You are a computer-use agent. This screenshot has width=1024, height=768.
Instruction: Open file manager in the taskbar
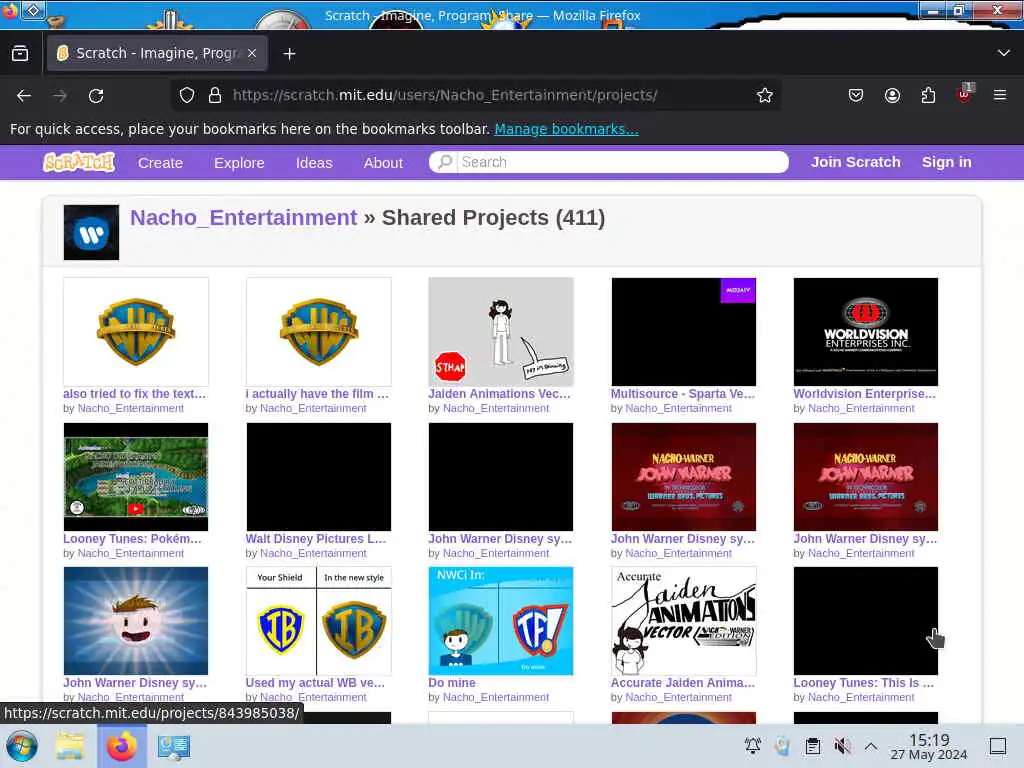pos(70,746)
